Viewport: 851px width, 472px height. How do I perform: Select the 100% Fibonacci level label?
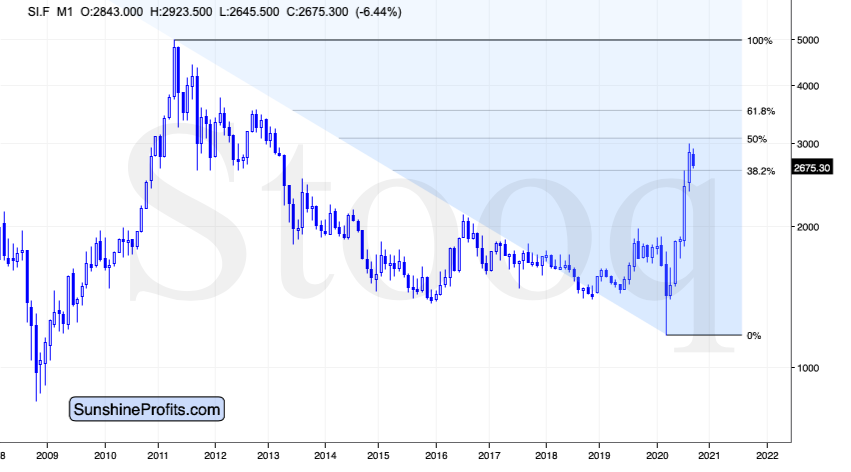759,41
